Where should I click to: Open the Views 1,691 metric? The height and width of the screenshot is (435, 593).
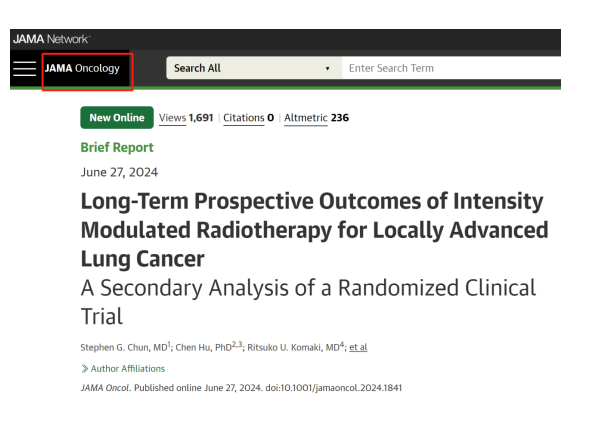click(x=186, y=118)
